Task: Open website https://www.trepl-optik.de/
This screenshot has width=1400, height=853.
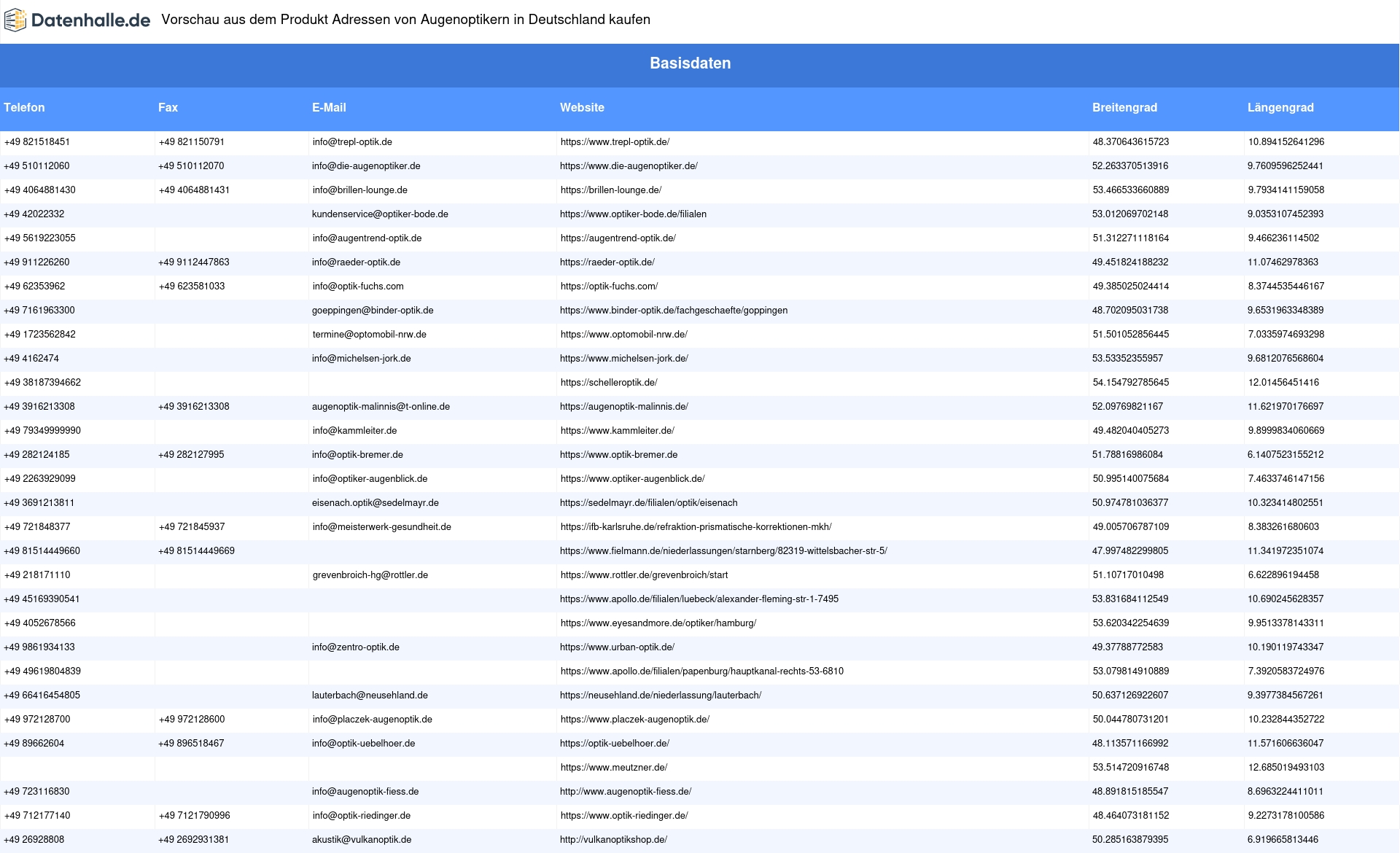Action: (615, 142)
